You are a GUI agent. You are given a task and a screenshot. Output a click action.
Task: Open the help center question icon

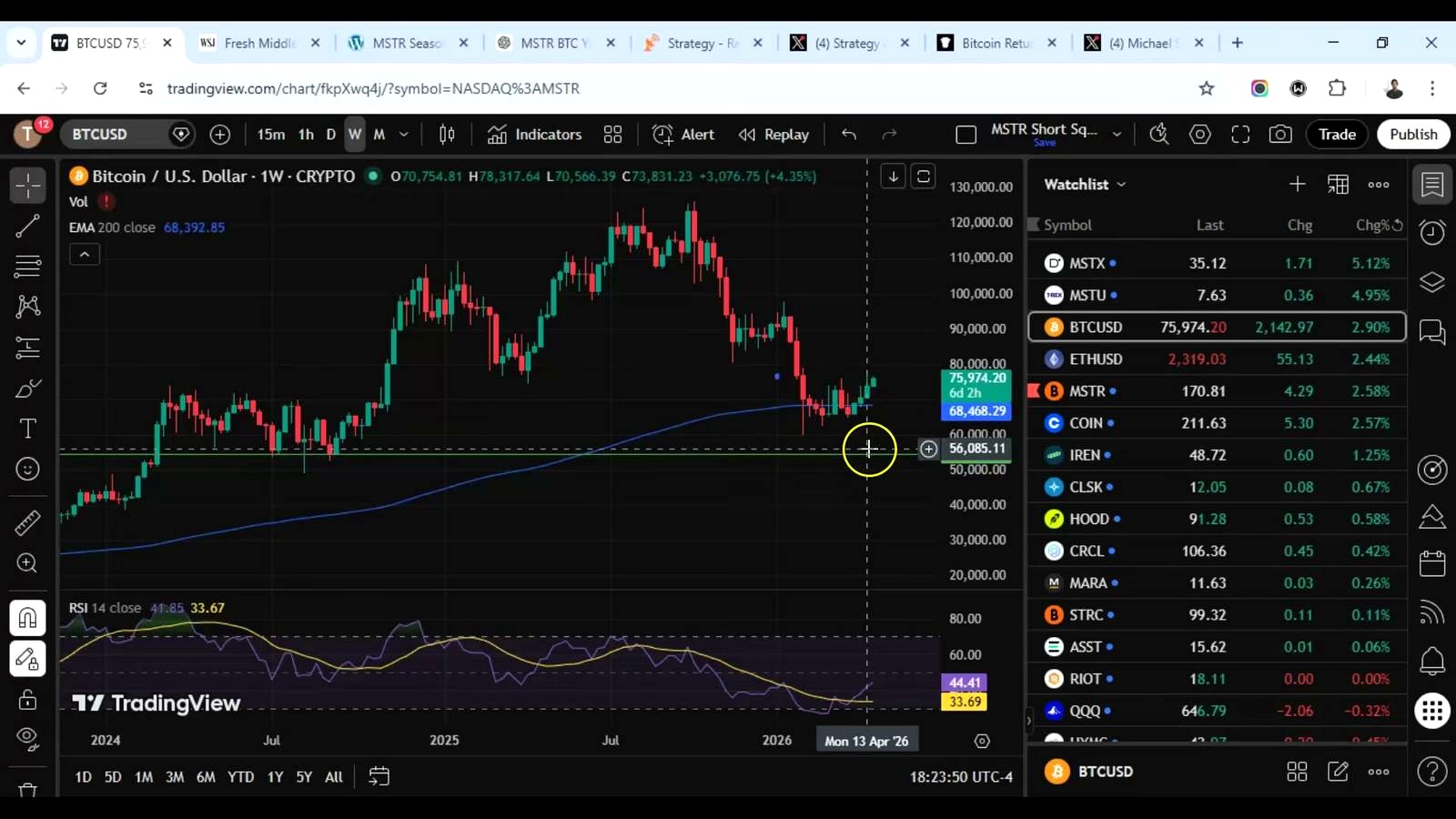1432,772
